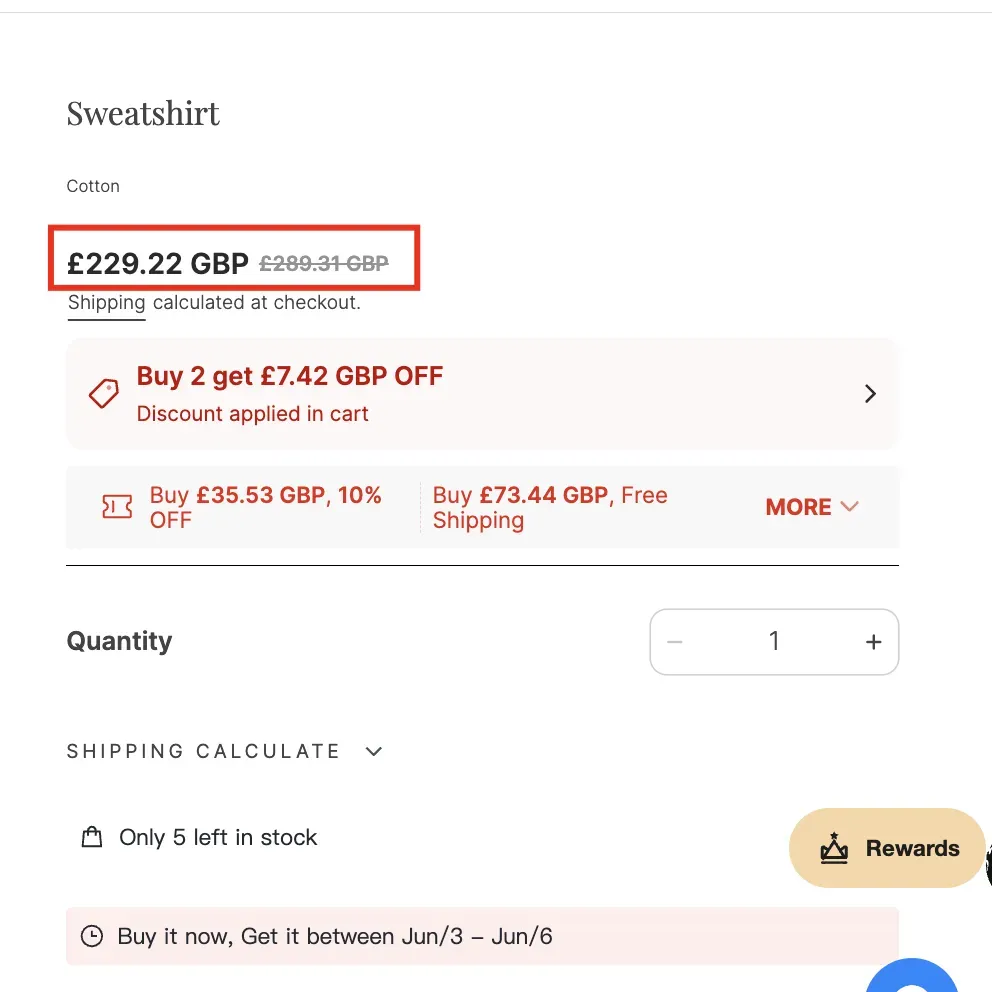
Task: Open the Rewards button
Action: click(x=888, y=849)
